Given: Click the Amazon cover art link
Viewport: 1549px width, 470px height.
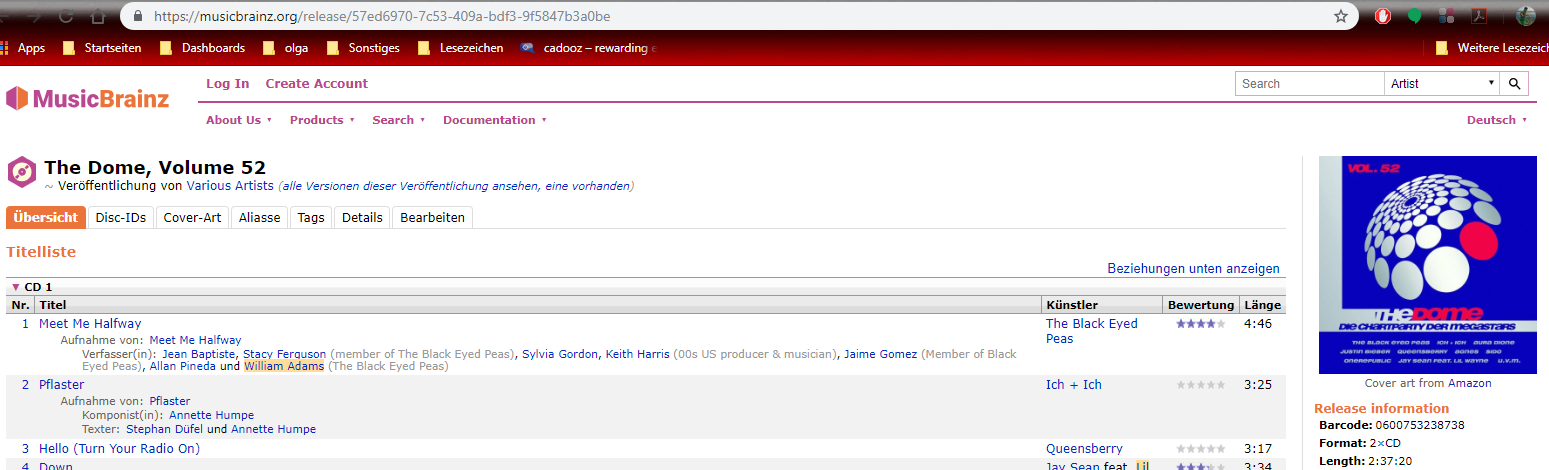Looking at the screenshot, I should pos(1469,383).
